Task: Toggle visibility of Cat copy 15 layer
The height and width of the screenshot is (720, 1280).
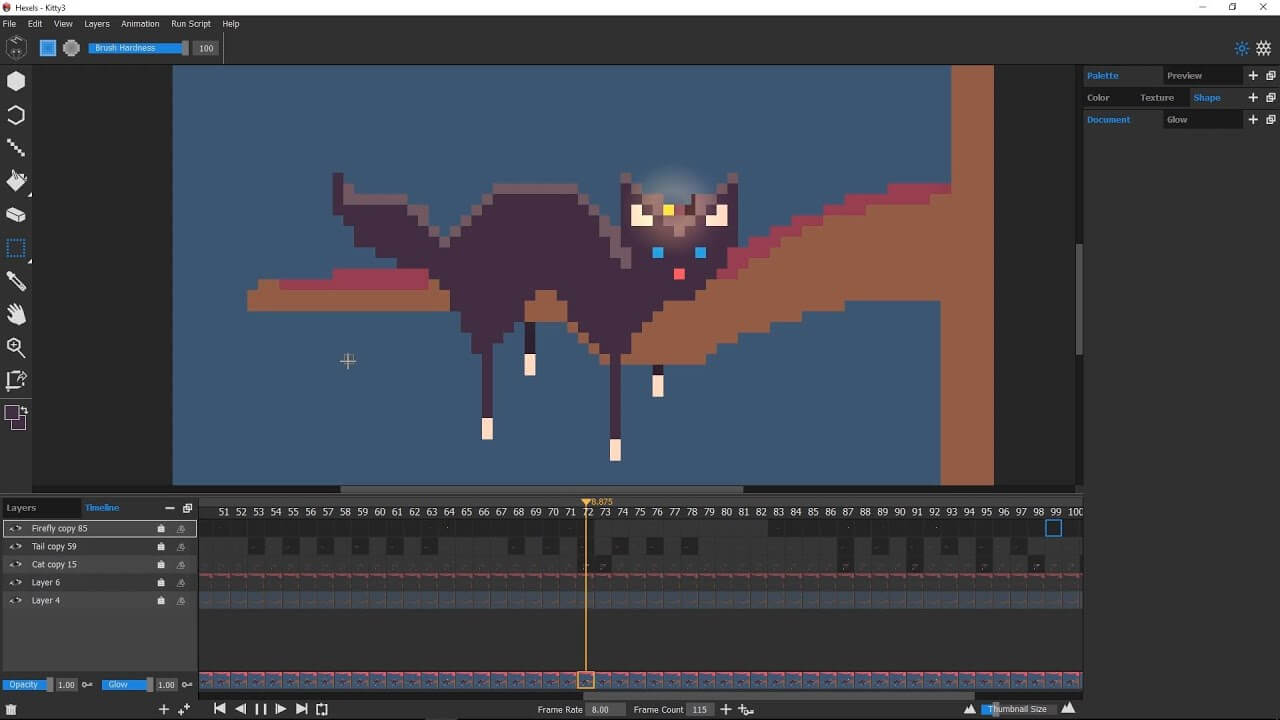Action: [x=15, y=565]
